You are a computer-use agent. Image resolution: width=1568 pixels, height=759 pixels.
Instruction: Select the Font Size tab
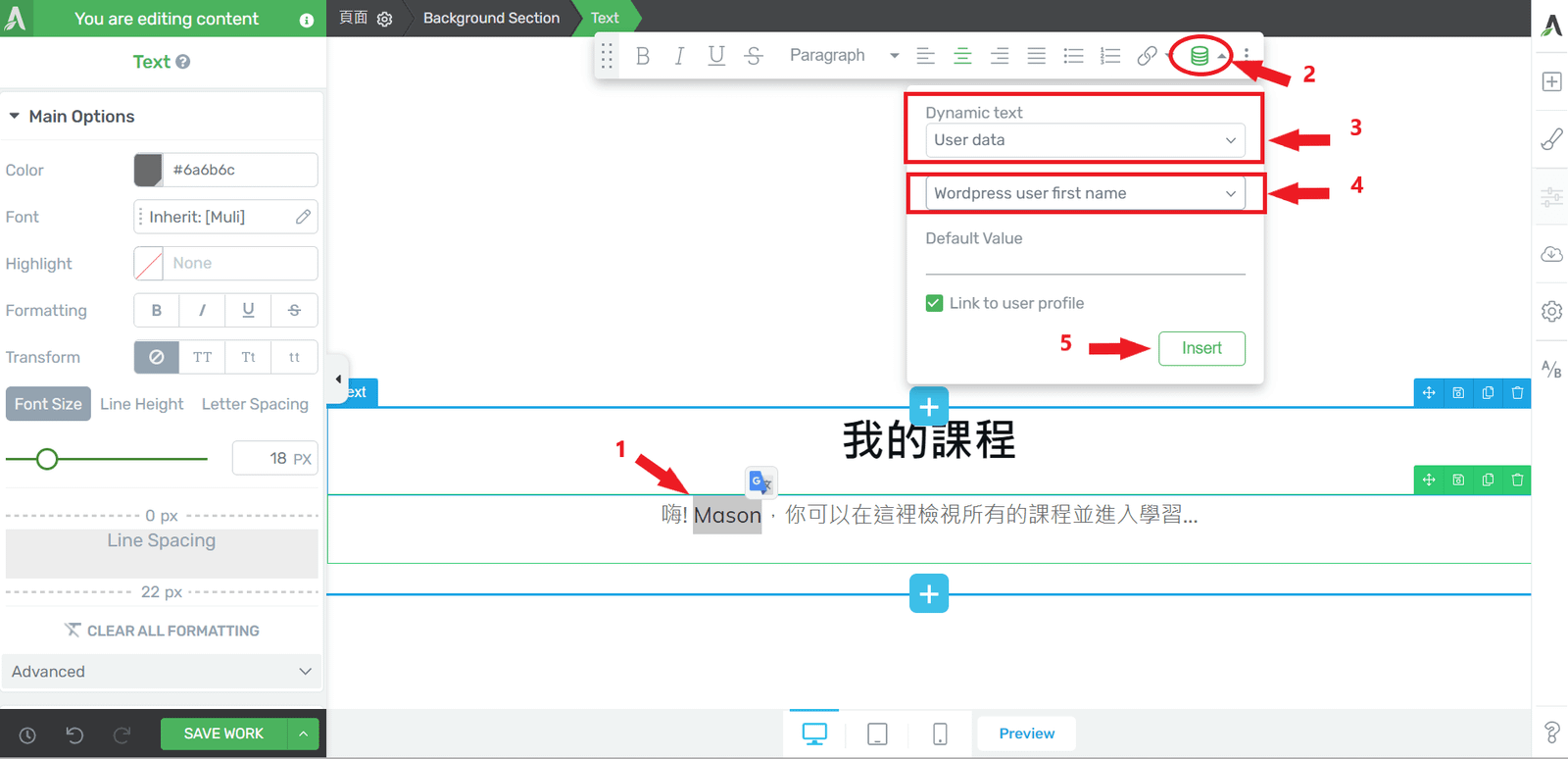[x=48, y=404]
